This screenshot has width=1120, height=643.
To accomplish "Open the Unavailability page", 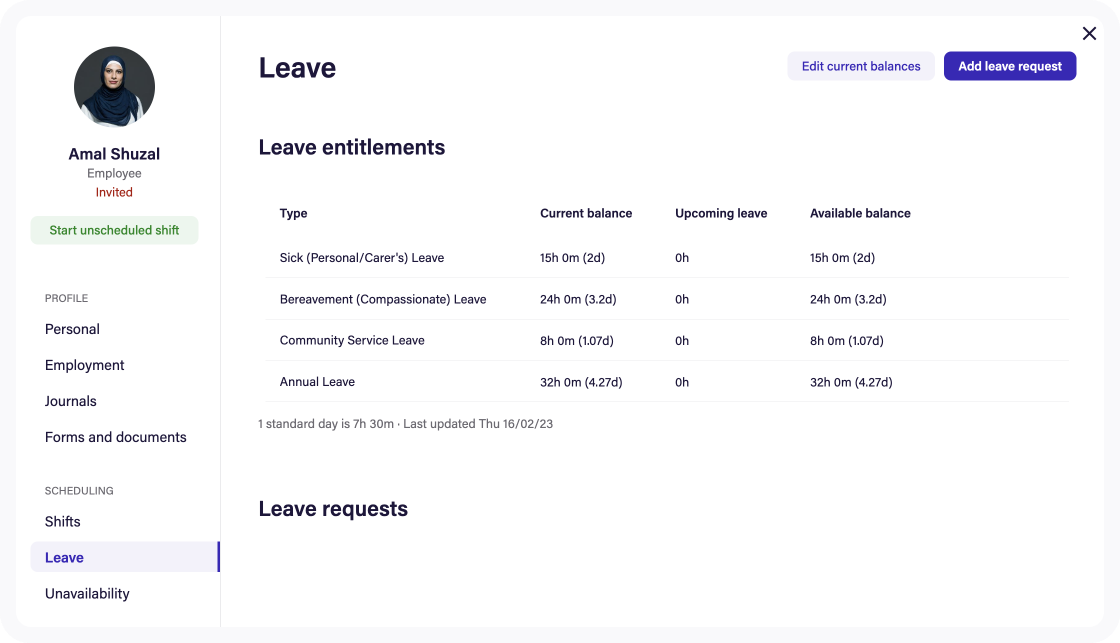I will coord(86,593).
